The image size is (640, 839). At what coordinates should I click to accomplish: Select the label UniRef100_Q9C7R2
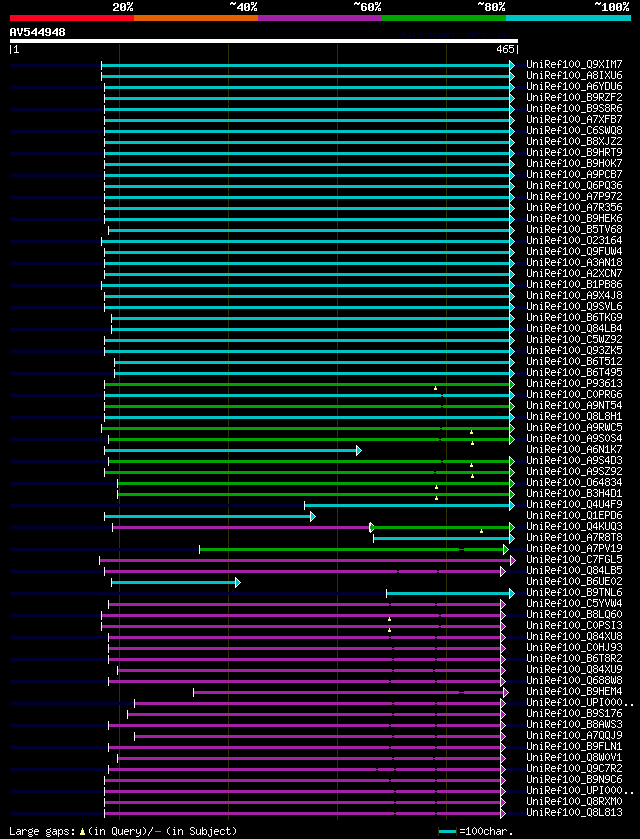tap(574, 767)
